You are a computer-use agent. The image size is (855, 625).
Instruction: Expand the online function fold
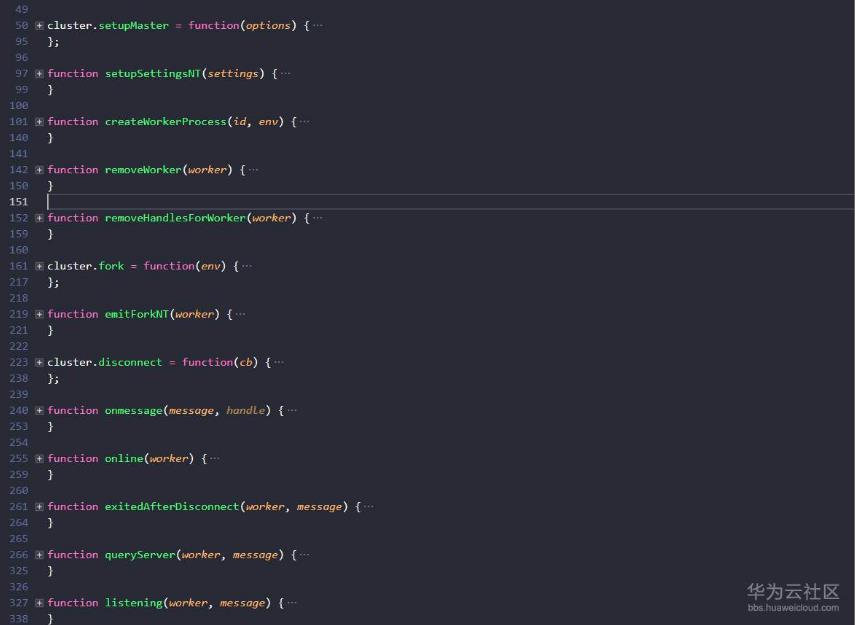pyautogui.click(x=39, y=459)
